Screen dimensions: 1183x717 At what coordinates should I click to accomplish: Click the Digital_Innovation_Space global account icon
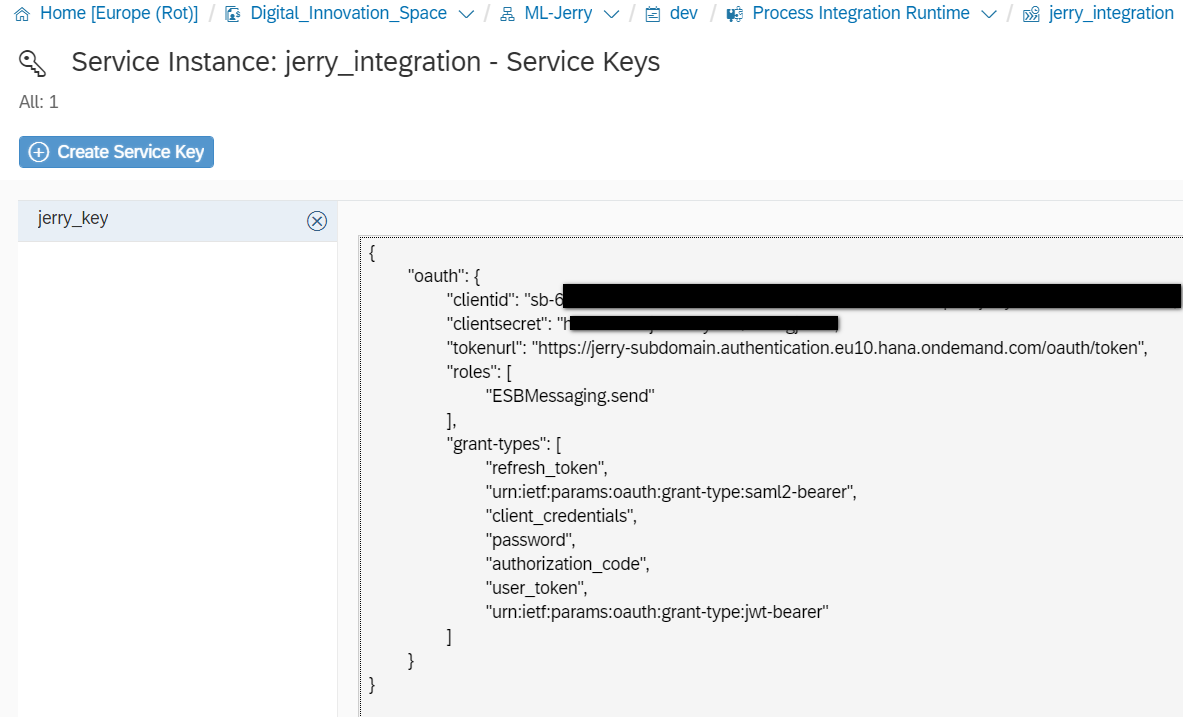[233, 14]
